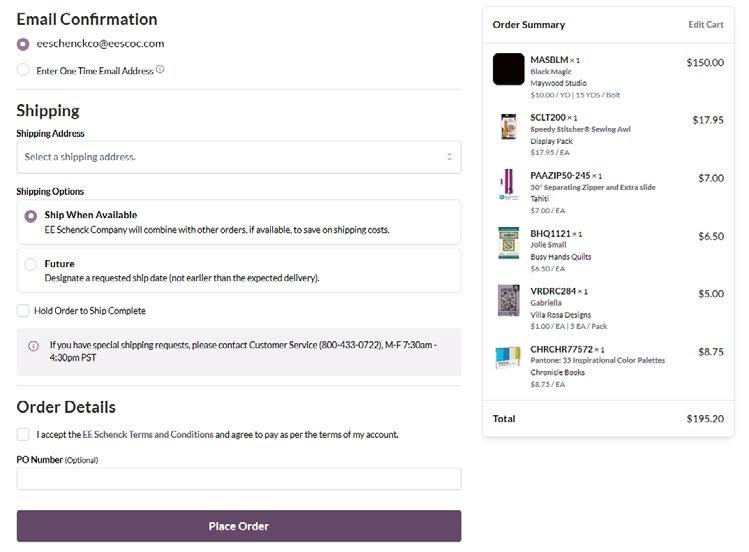
Task: Click the Black Magic fabric thumbnail
Action: pos(509,69)
